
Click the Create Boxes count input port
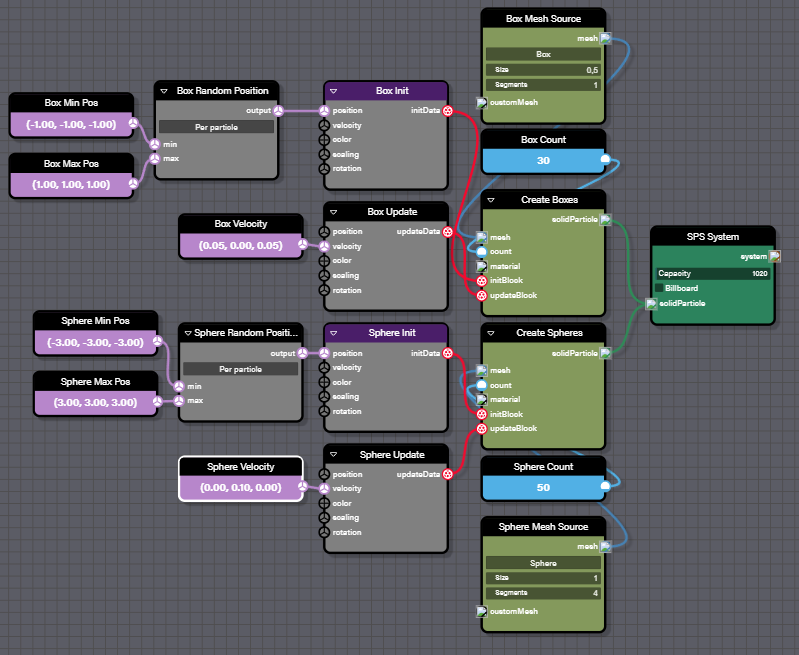(482, 251)
